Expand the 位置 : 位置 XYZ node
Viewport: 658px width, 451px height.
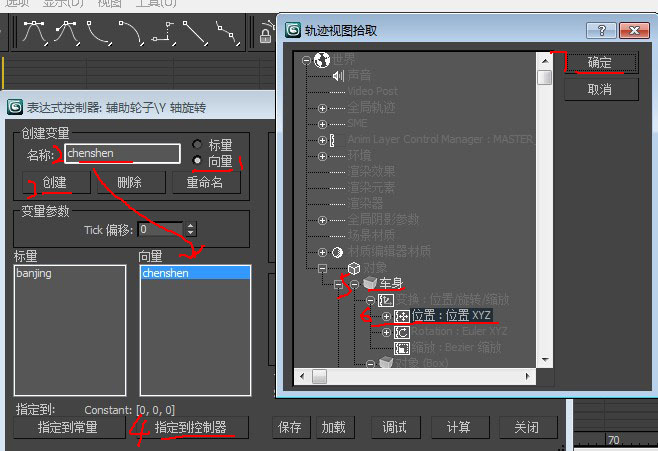pyautogui.click(x=386, y=316)
